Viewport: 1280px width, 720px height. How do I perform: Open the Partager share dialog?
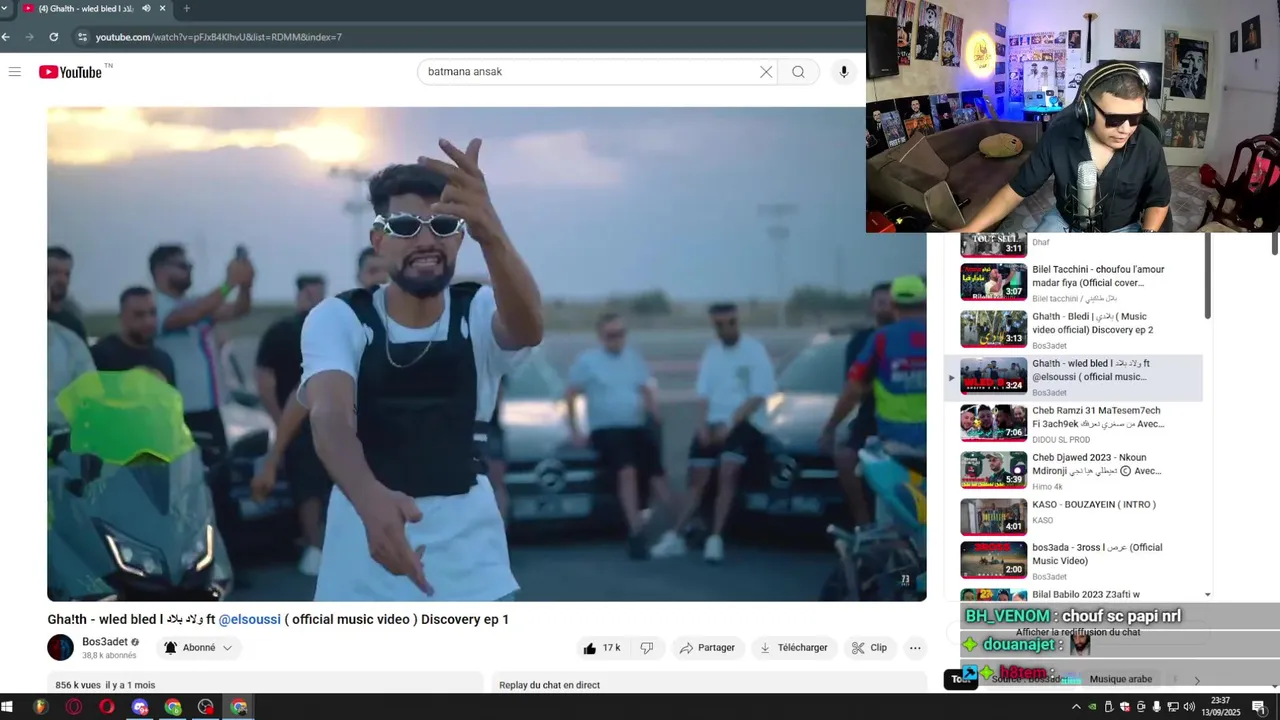coord(707,648)
